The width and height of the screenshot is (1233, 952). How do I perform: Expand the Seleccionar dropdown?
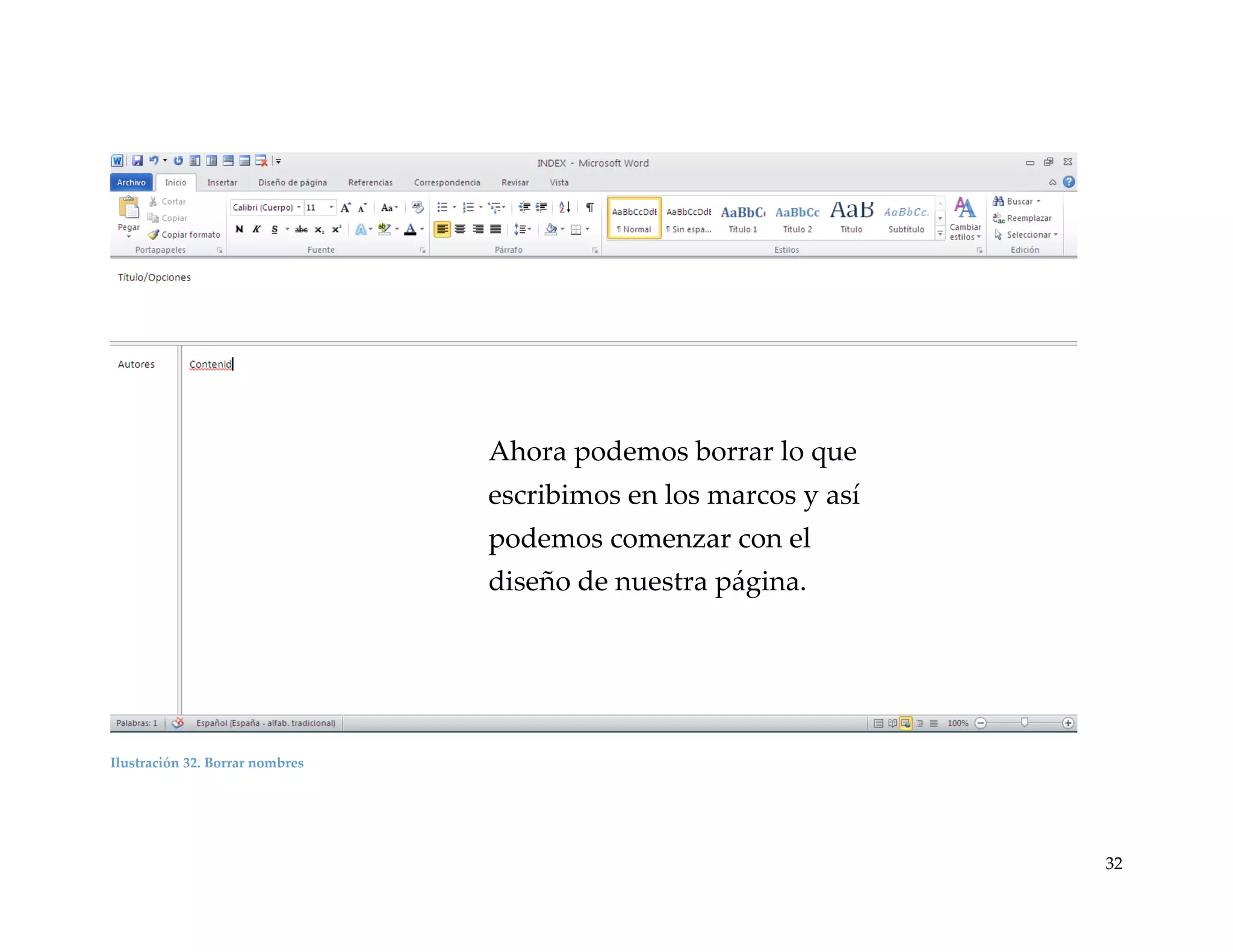pos(1056,235)
